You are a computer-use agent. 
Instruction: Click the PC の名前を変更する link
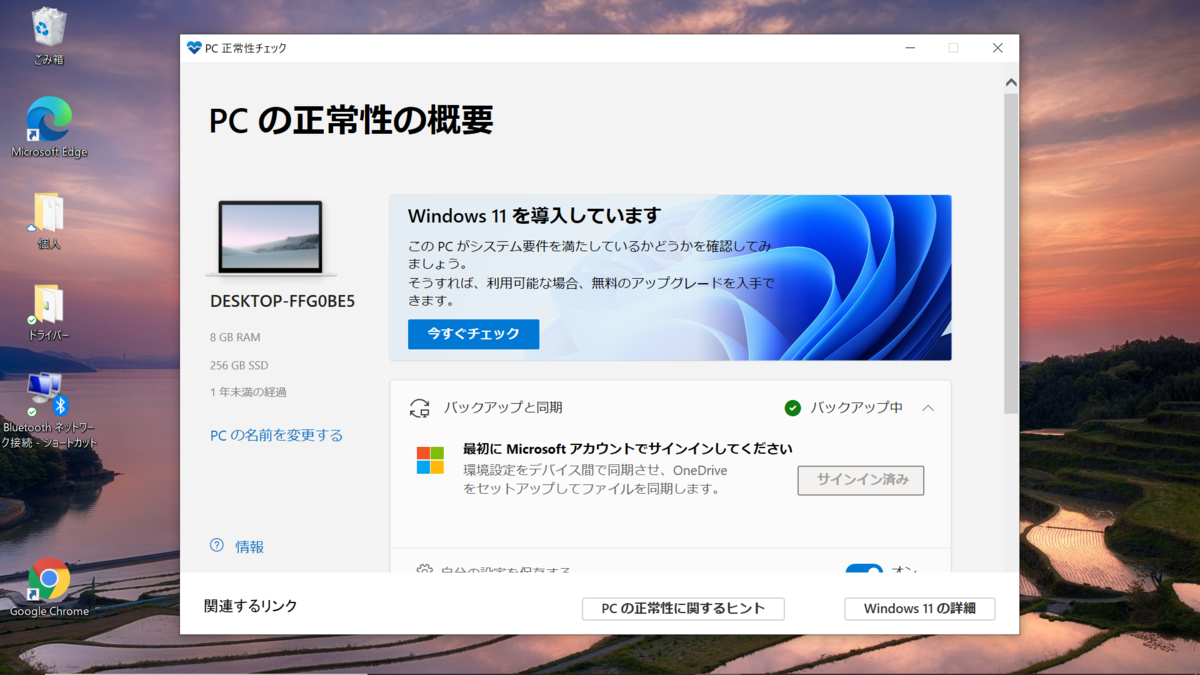coord(276,435)
